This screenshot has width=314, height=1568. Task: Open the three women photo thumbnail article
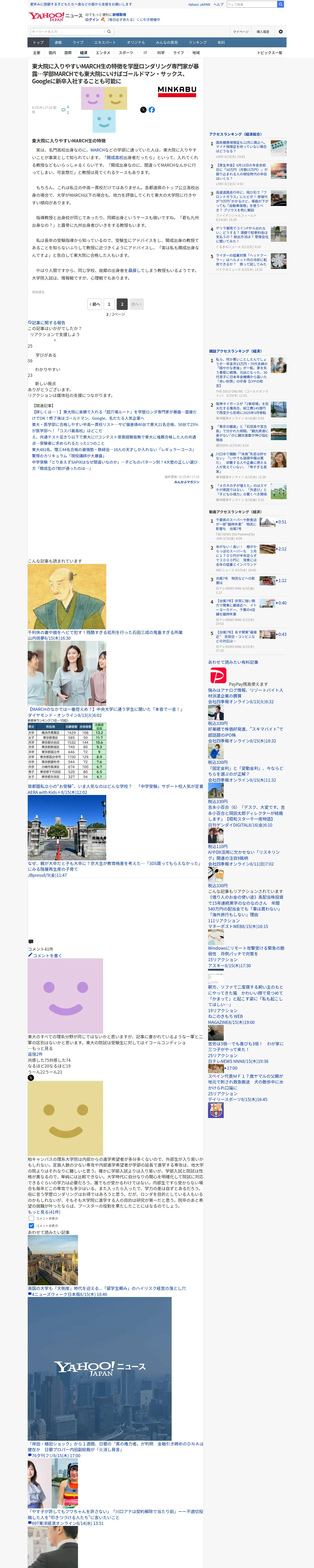click(67, 673)
